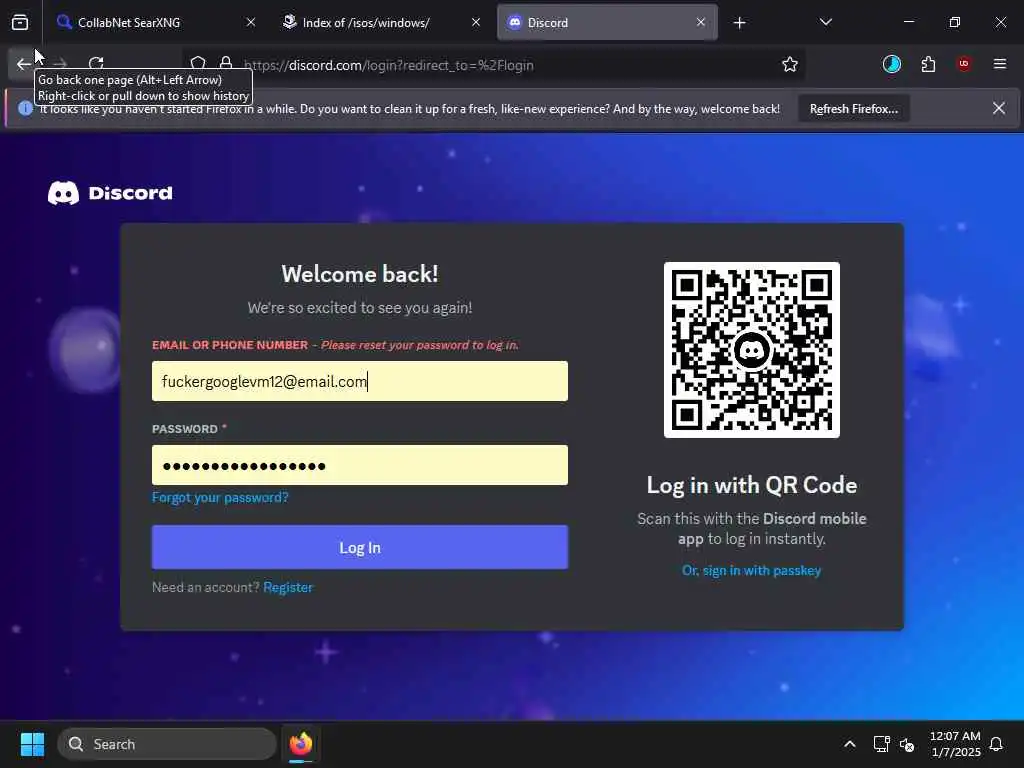
Task: Open the Windows Start menu
Action: click(x=32, y=744)
